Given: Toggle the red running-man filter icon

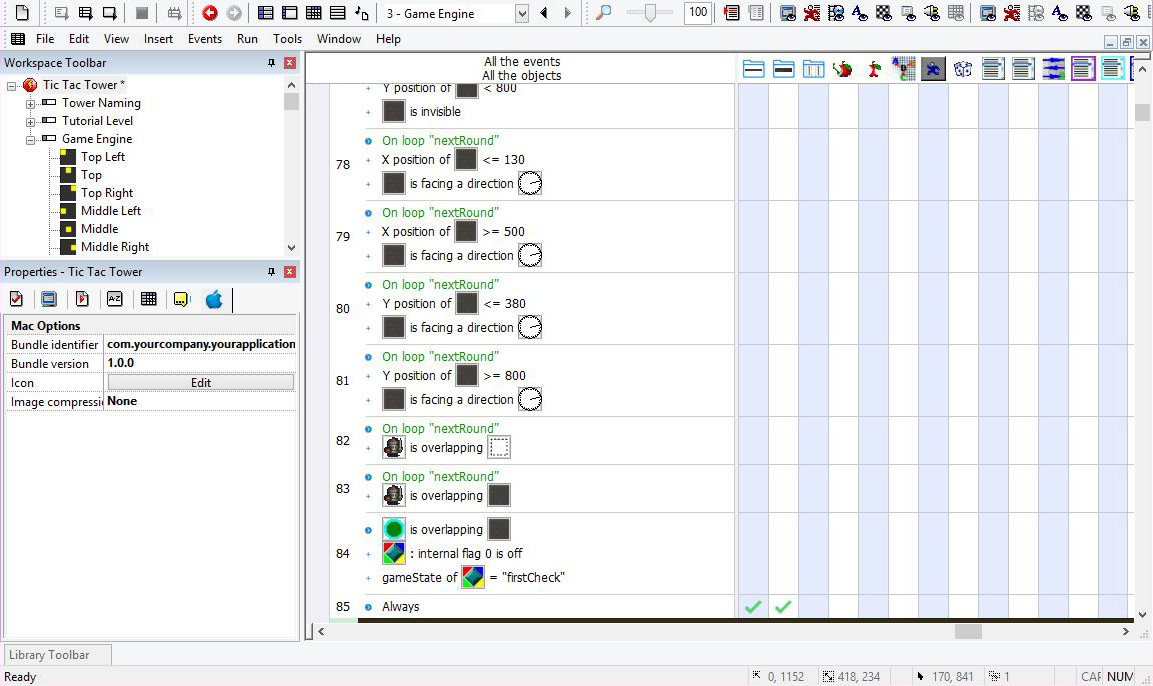Looking at the screenshot, I should [873, 68].
